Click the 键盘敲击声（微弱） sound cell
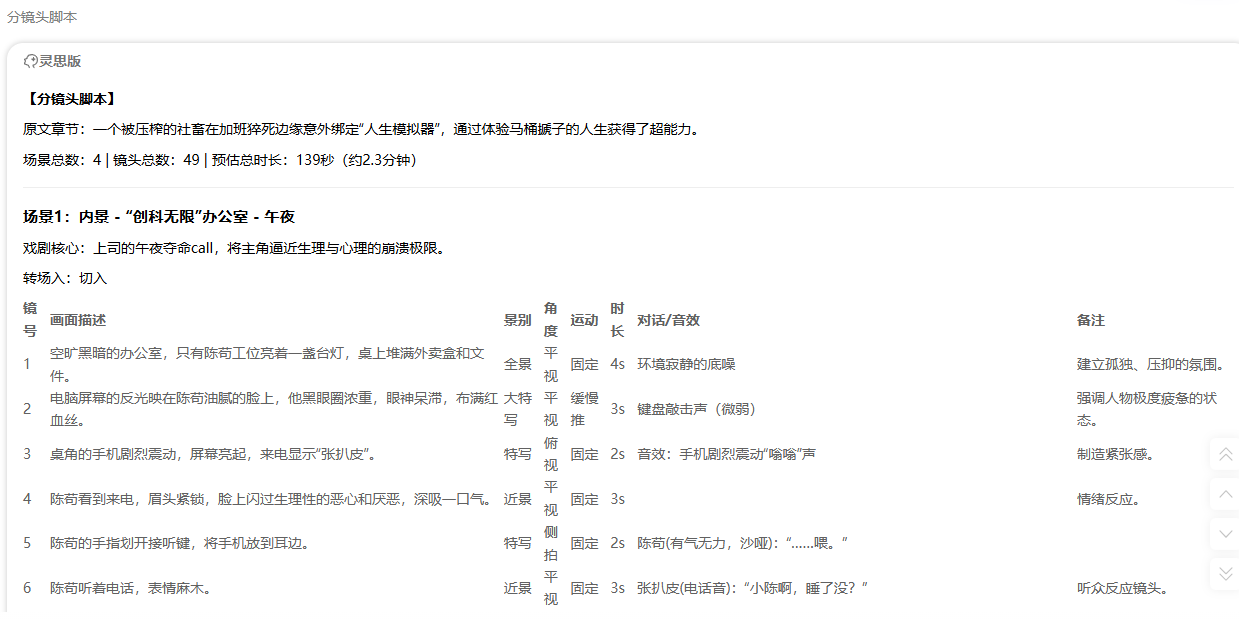The width and height of the screenshot is (1239, 621). (x=696, y=409)
